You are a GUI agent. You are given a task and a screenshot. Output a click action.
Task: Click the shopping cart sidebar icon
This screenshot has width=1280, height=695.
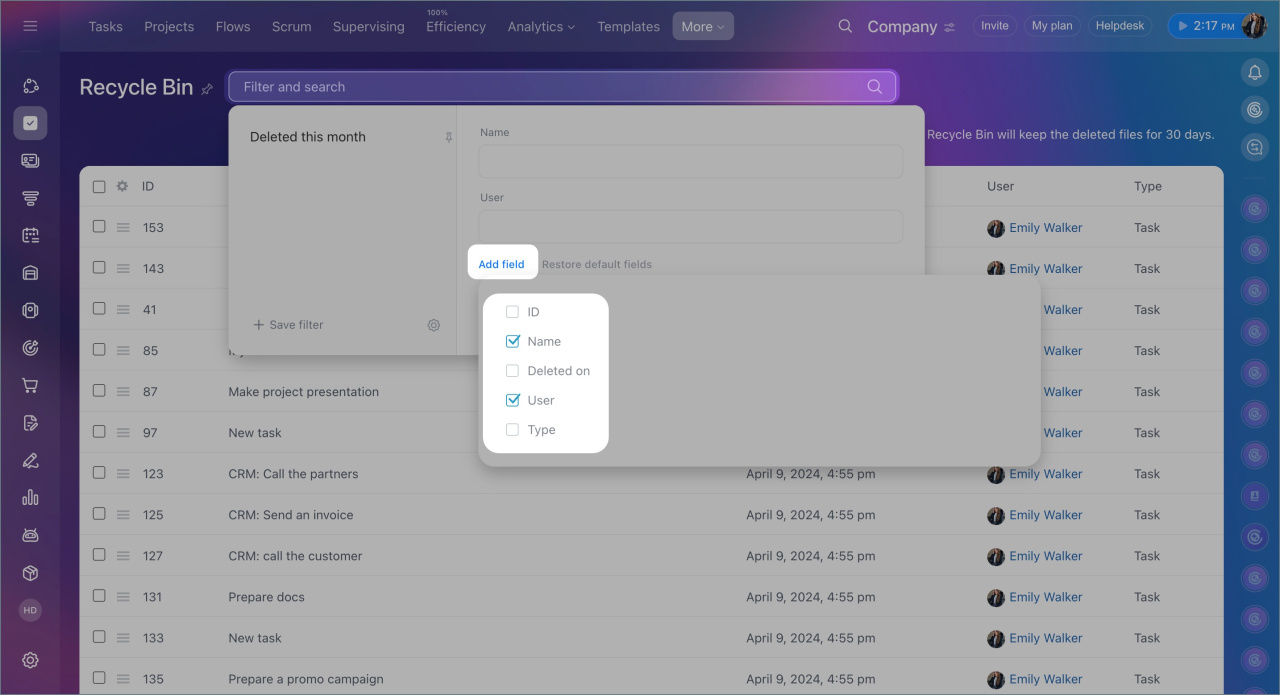[x=30, y=386]
